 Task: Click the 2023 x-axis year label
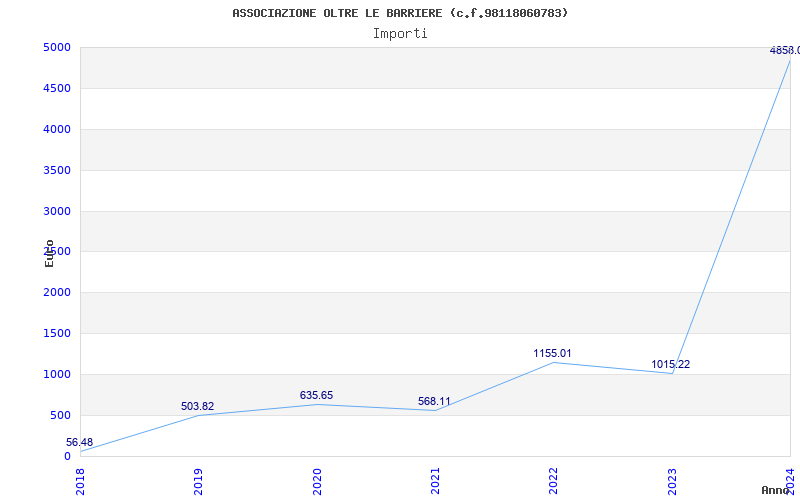[672, 482]
